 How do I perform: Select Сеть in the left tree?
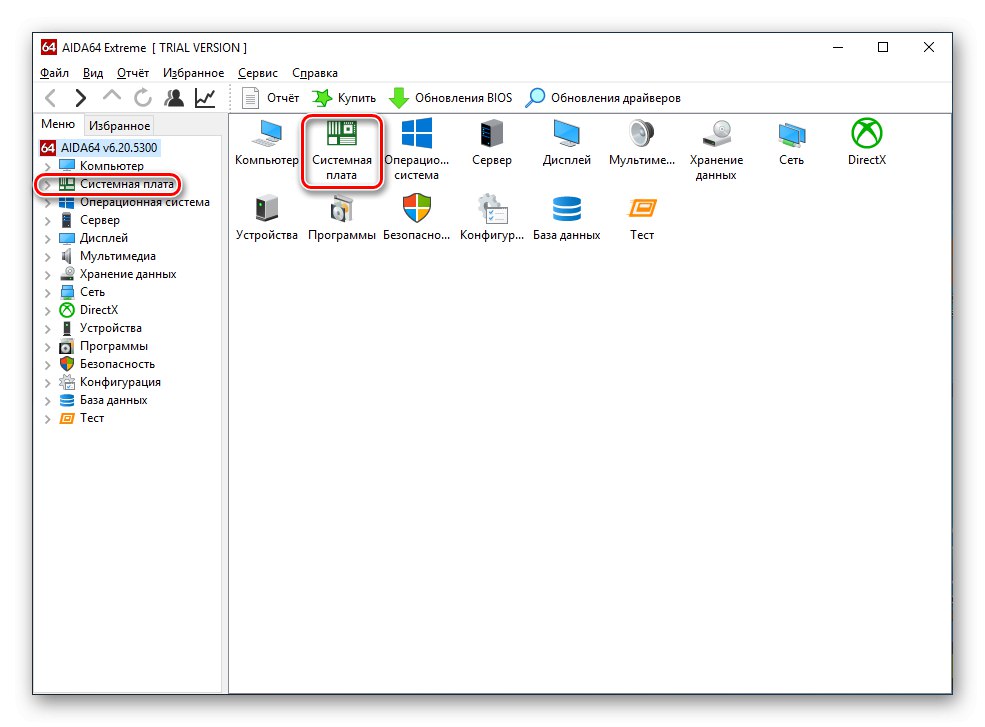[x=92, y=292]
